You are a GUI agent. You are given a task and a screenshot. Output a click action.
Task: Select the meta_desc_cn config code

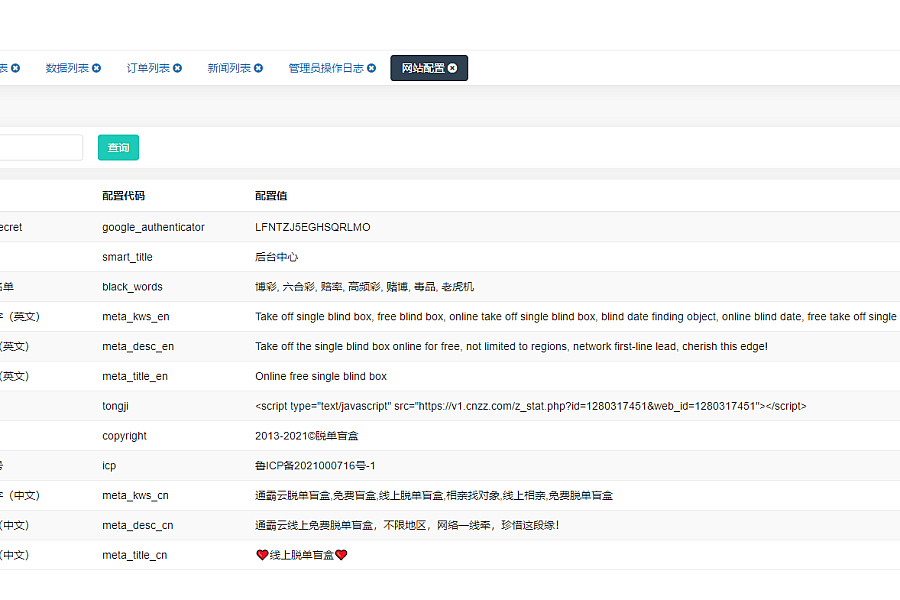[x=138, y=526]
